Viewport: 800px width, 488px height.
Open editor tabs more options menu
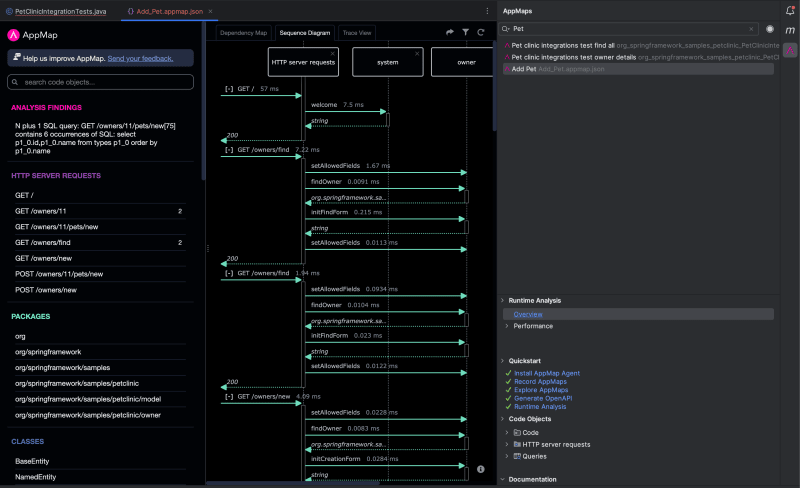click(487, 11)
